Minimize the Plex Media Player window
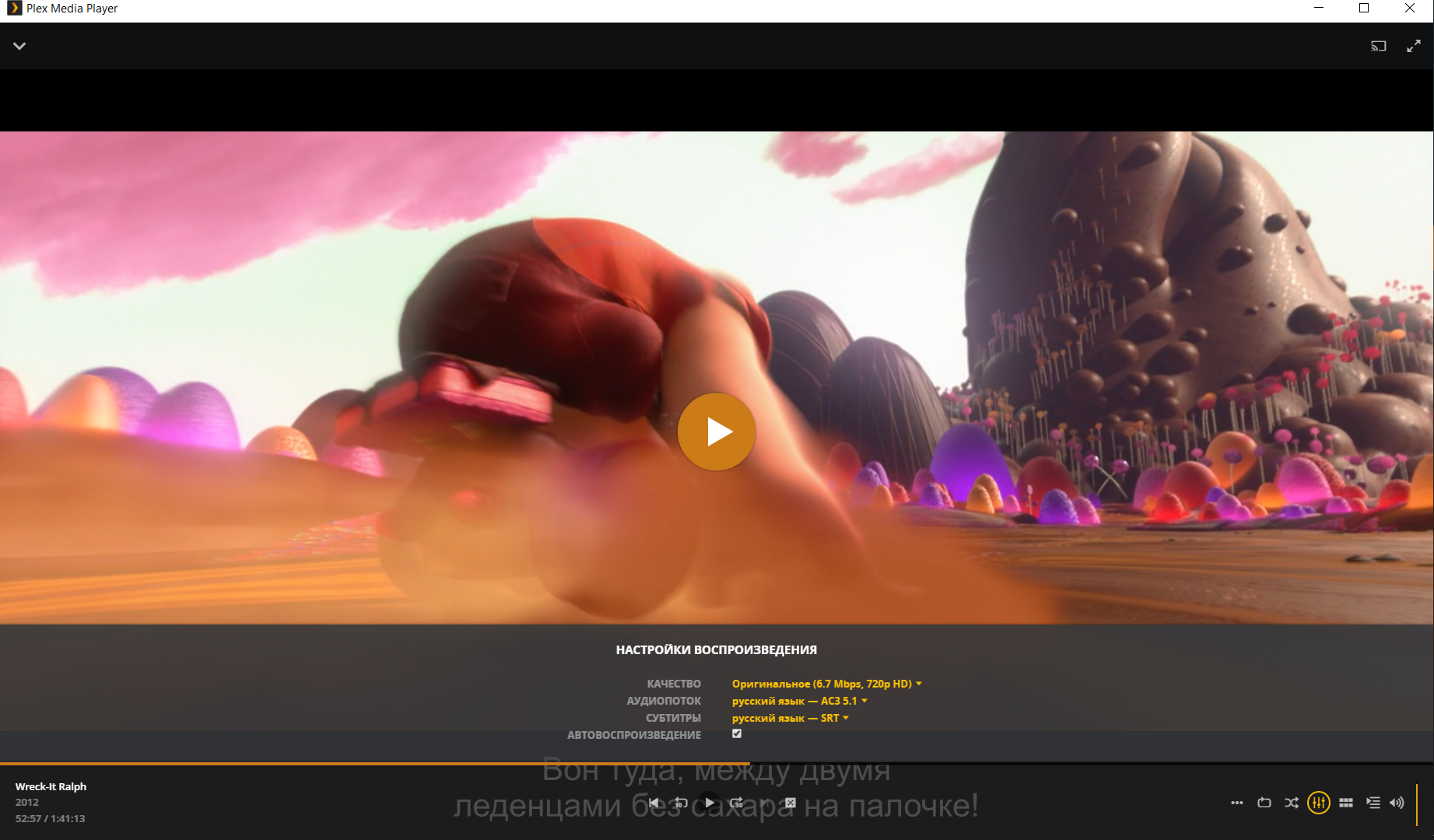 click(1319, 9)
